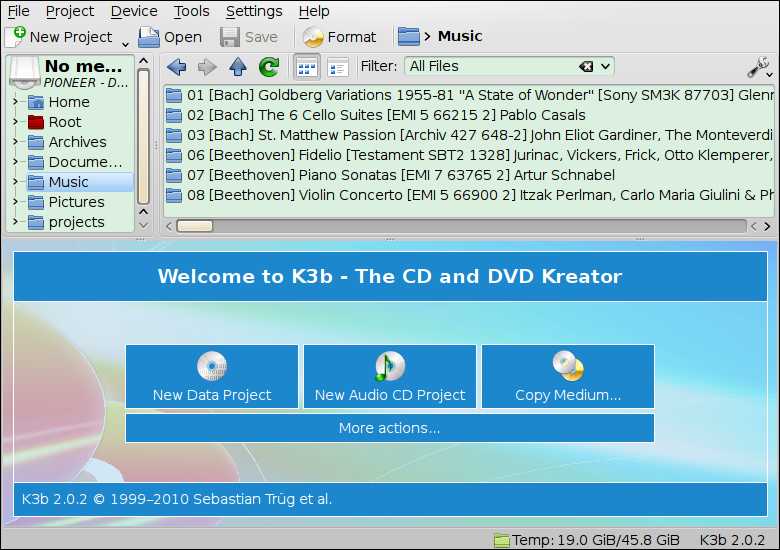Open the Device menu
This screenshot has width=780, height=550.
tap(134, 11)
